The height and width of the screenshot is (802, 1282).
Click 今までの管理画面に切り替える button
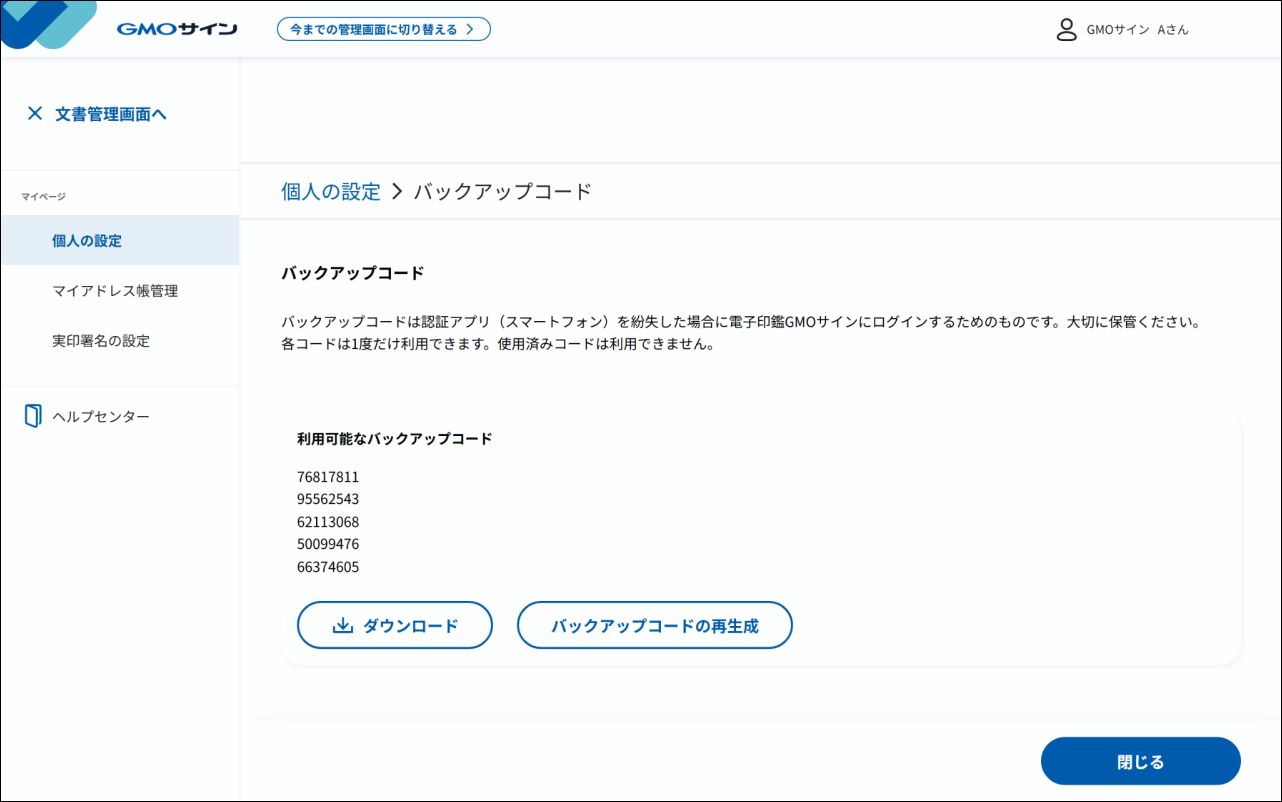click(x=384, y=29)
